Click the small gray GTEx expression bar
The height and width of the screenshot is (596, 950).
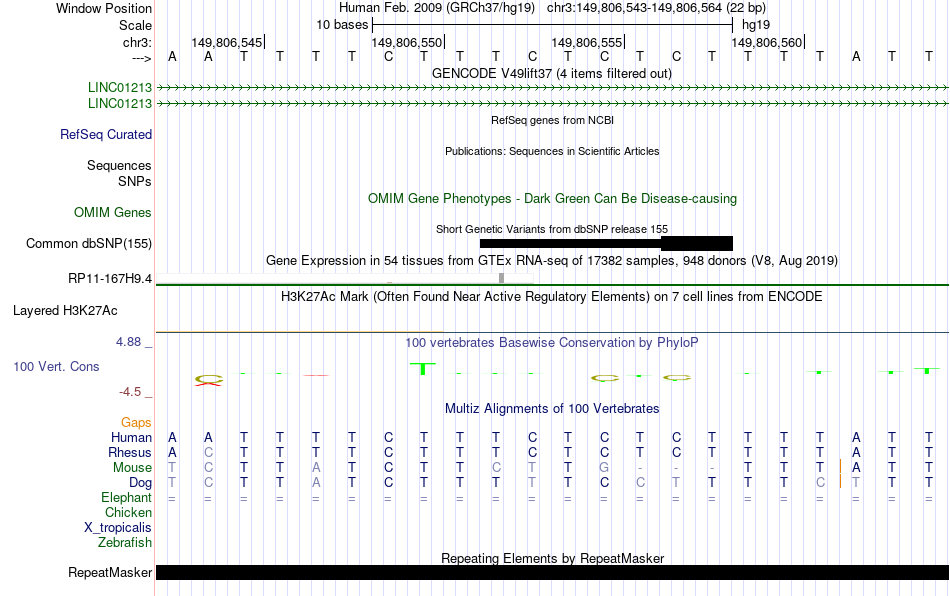click(x=502, y=278)
